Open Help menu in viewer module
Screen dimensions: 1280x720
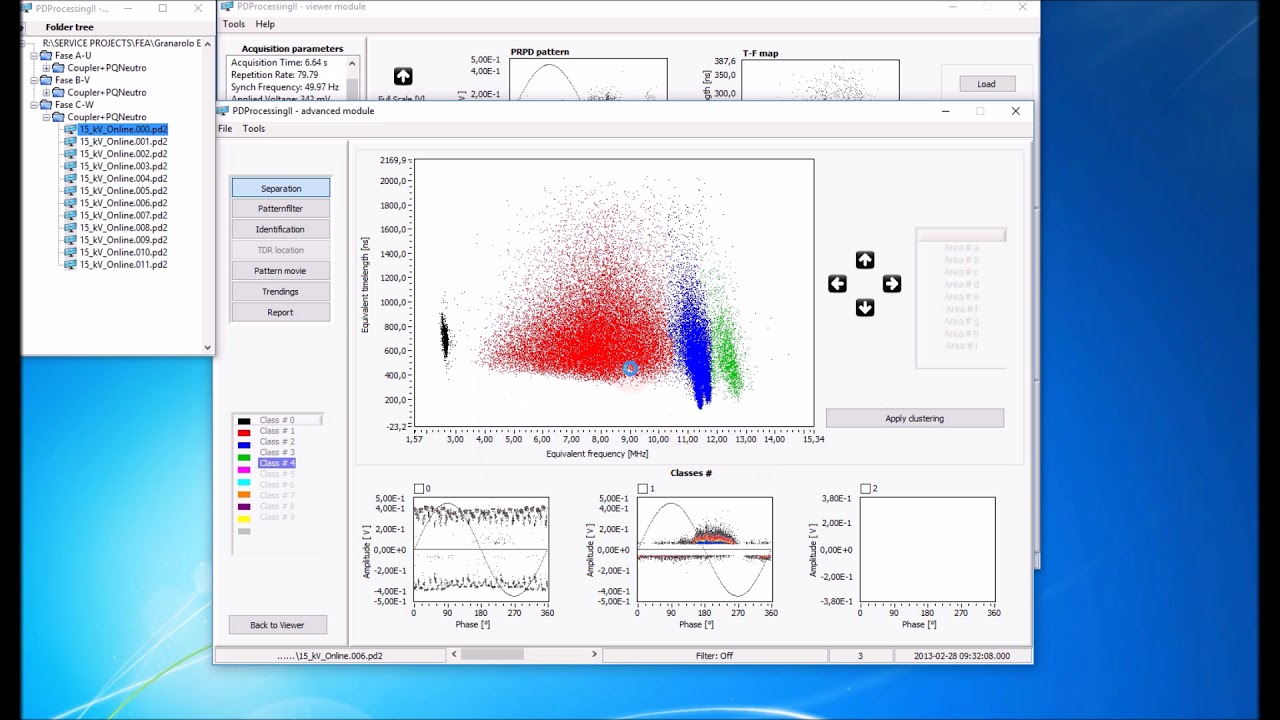coord(265,24)
